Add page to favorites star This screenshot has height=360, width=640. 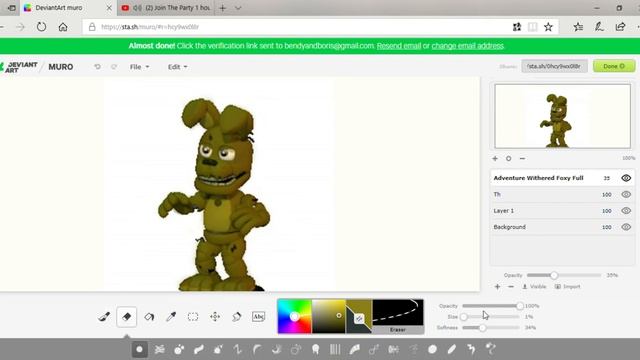(x=548, y=27)
